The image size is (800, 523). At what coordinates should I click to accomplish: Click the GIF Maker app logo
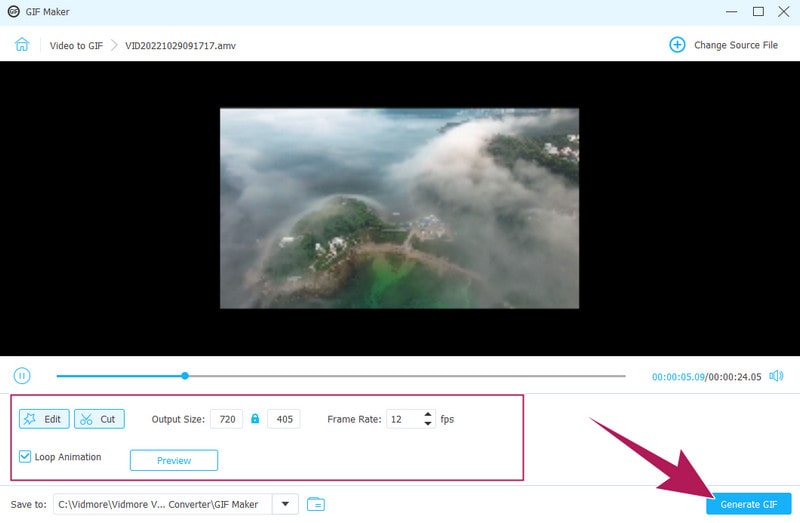click(14, 11)
